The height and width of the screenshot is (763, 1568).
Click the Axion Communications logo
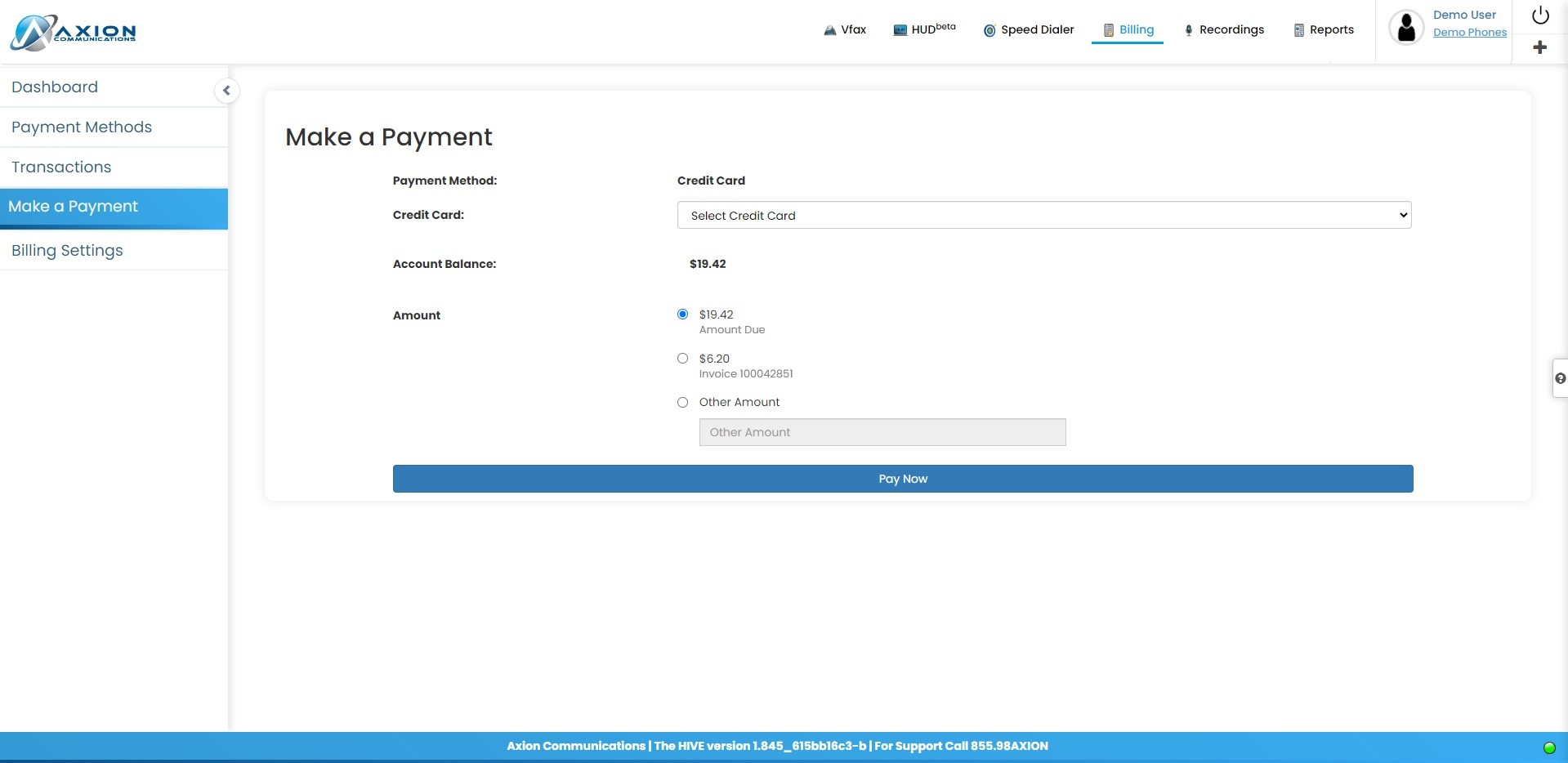point(73,33)
